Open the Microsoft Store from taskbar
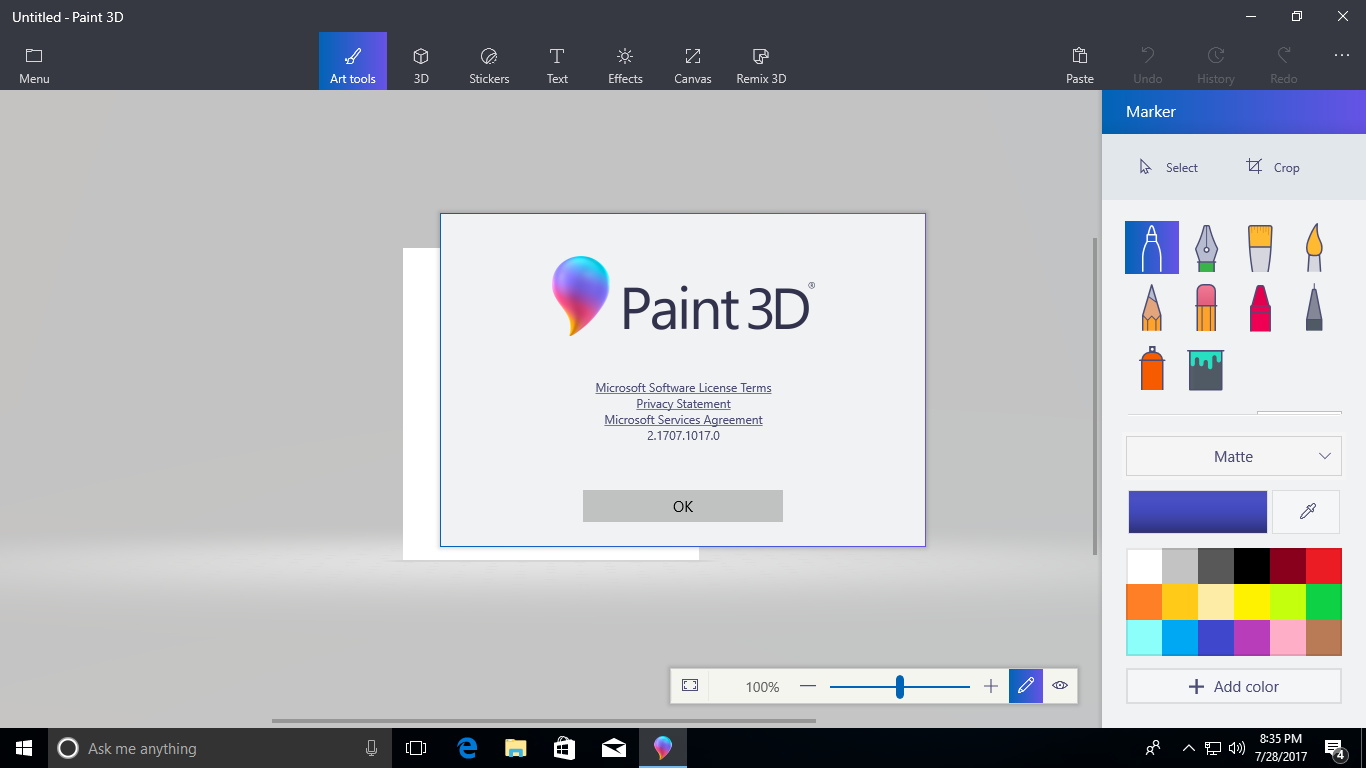1366x768 pixels. coord(565,748)
